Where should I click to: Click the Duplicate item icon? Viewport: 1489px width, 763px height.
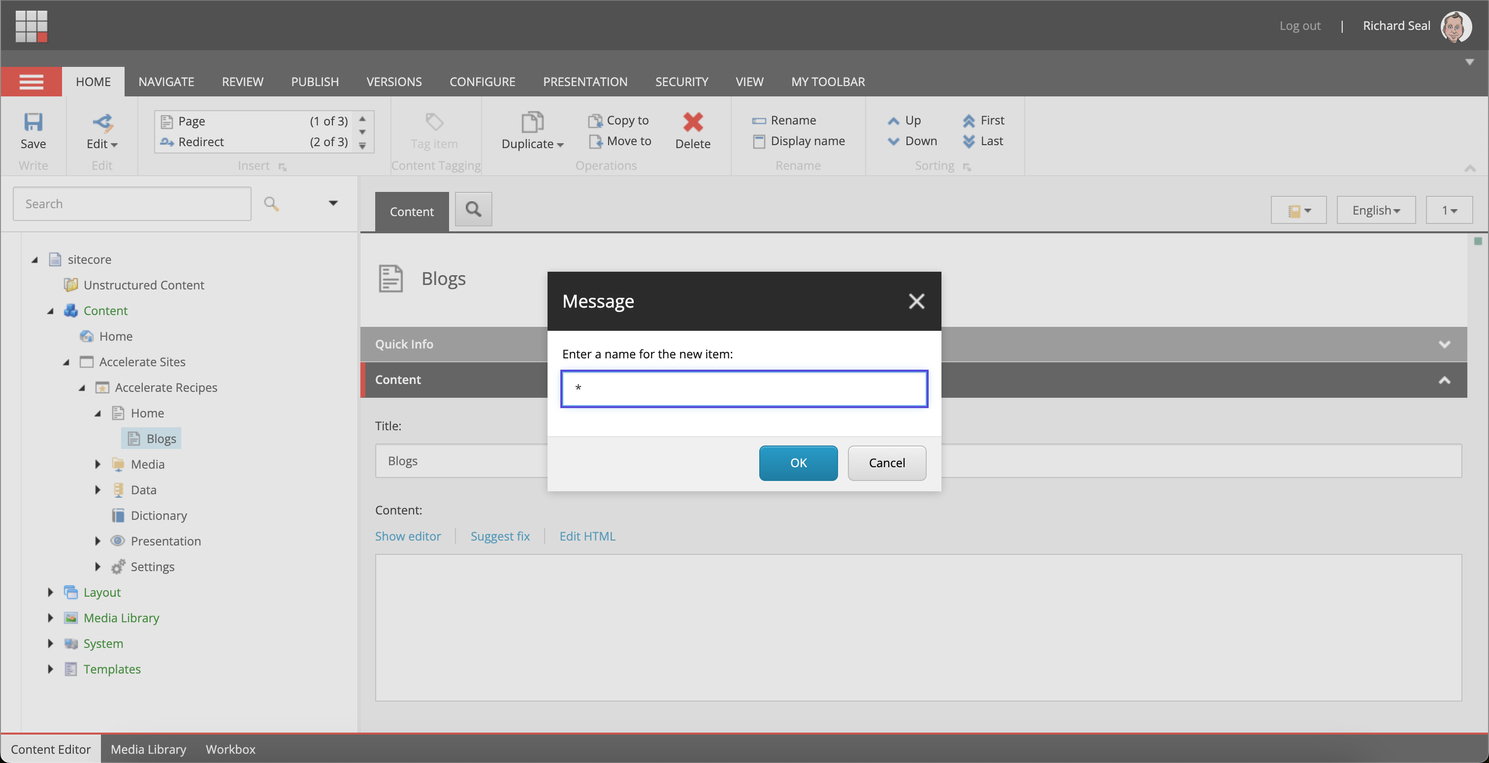point(532,123)
